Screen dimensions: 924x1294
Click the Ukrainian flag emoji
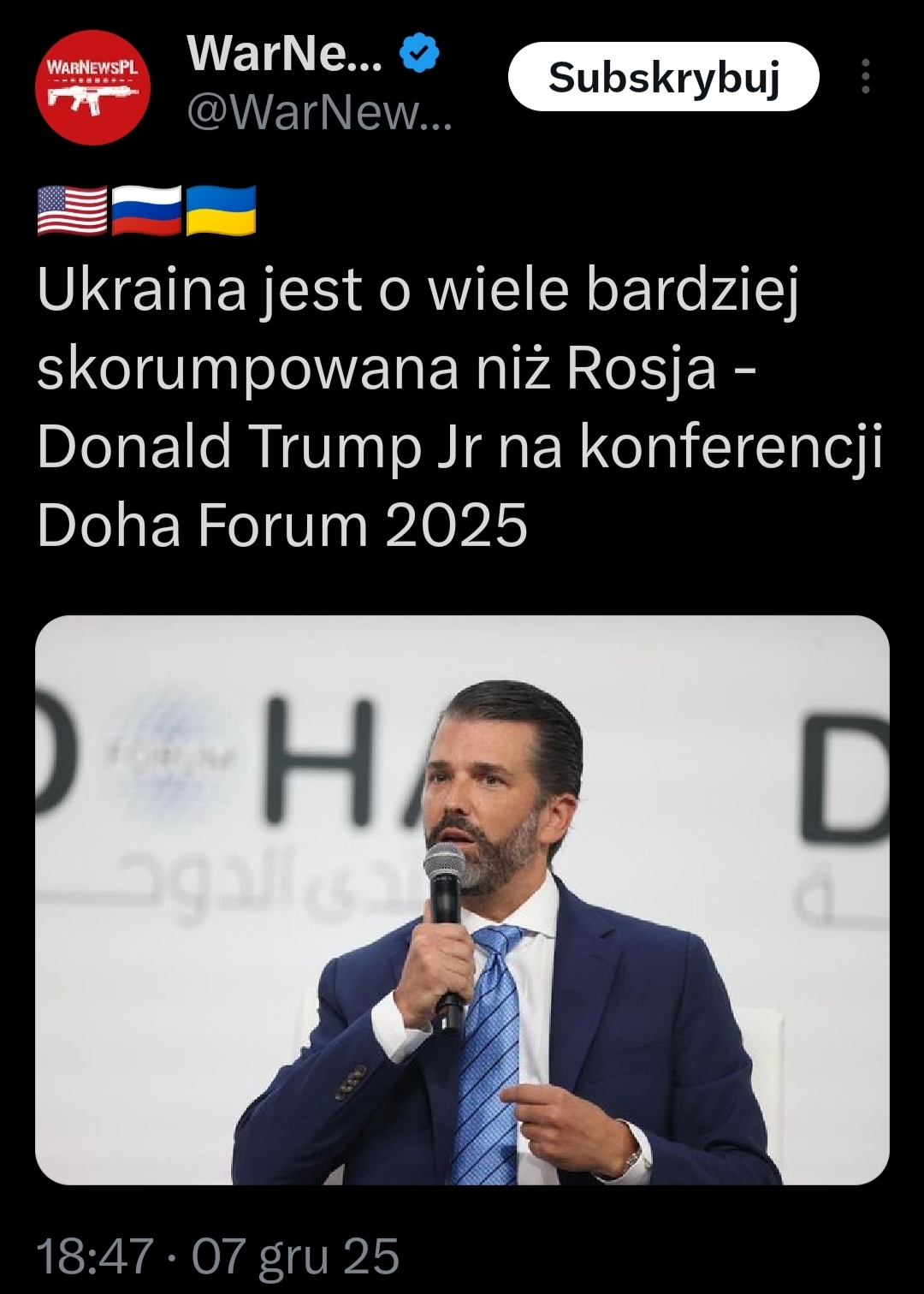coord(221,211)
